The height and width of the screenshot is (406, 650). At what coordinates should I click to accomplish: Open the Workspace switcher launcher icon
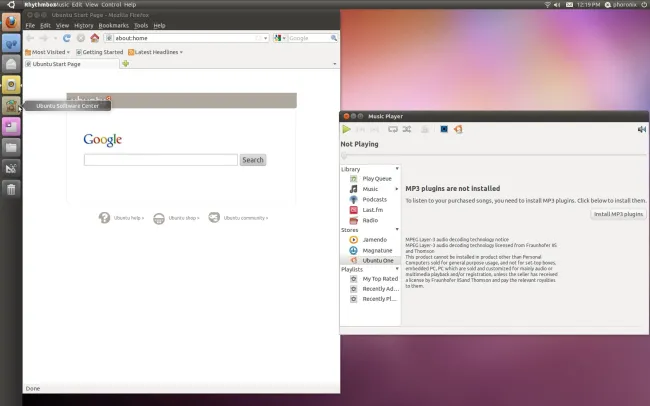(11, 168)
